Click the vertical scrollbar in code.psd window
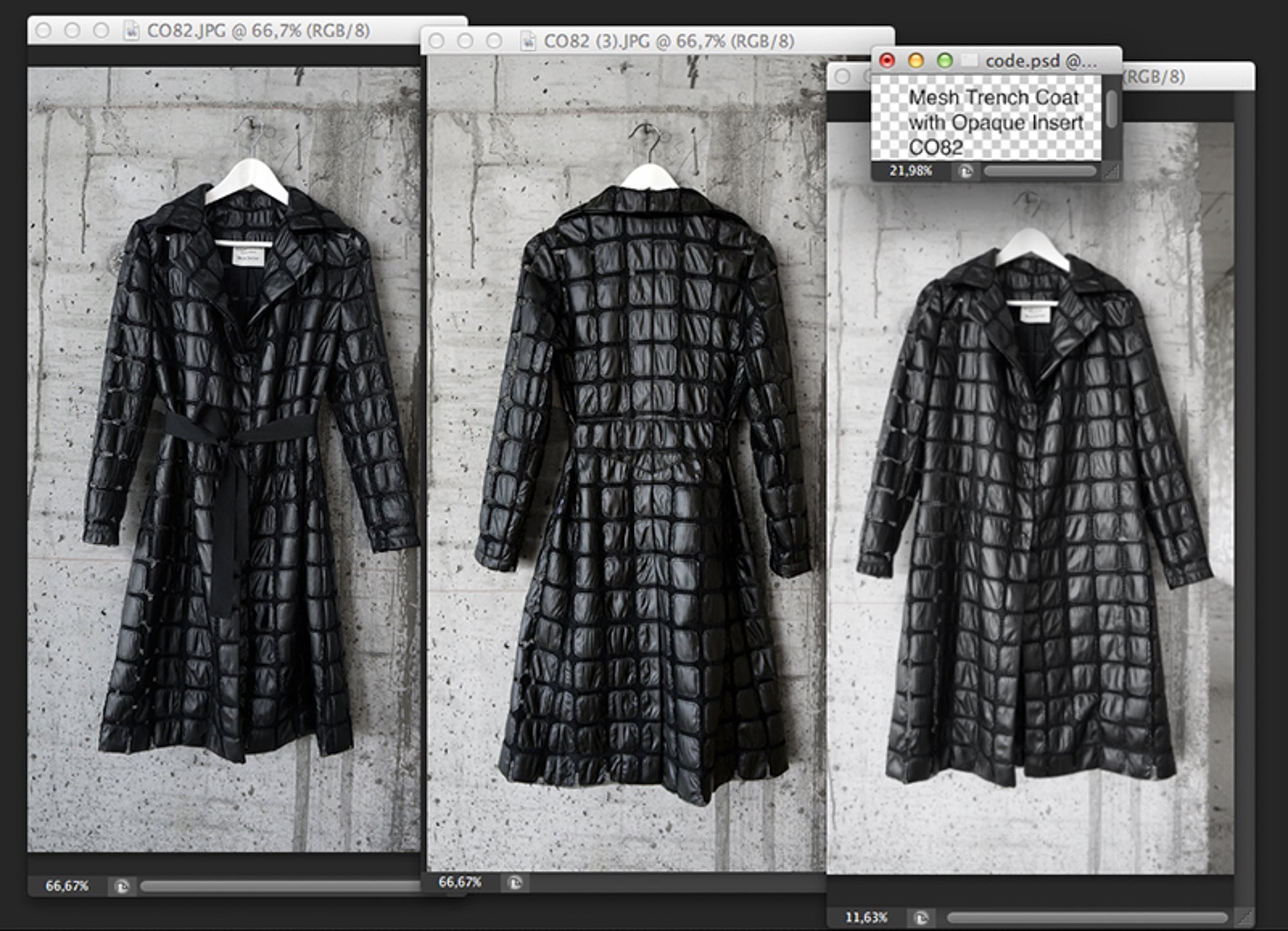Image resolution: width=1288 pixels, height=931 pixels. point(1112,108)
